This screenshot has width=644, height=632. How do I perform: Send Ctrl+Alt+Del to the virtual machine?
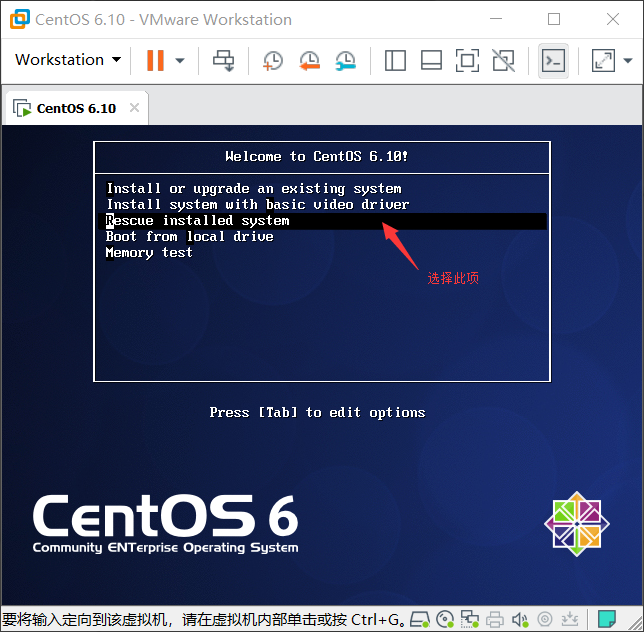(223, 60)
